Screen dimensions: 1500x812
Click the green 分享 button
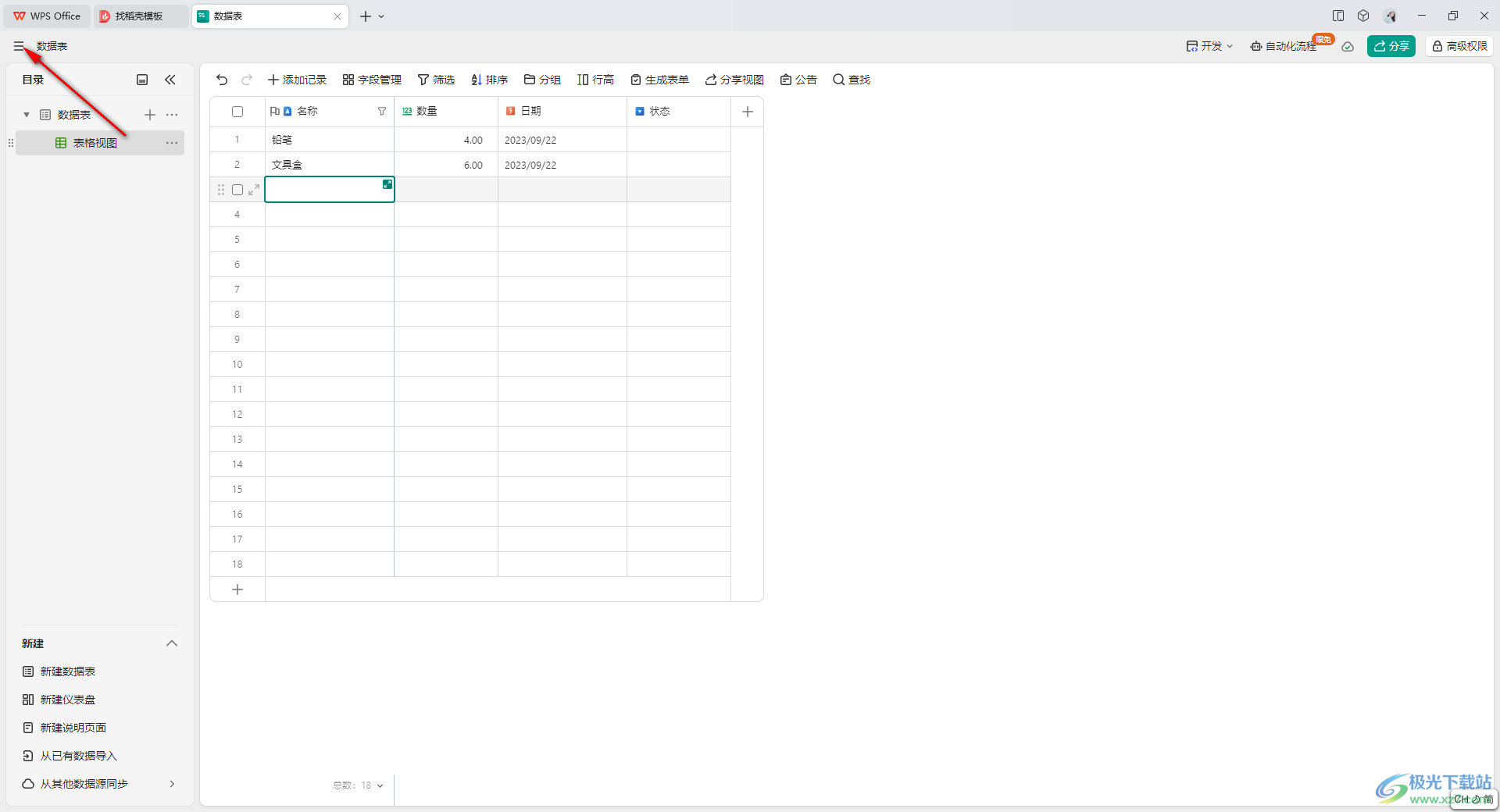coord(1391,46)
